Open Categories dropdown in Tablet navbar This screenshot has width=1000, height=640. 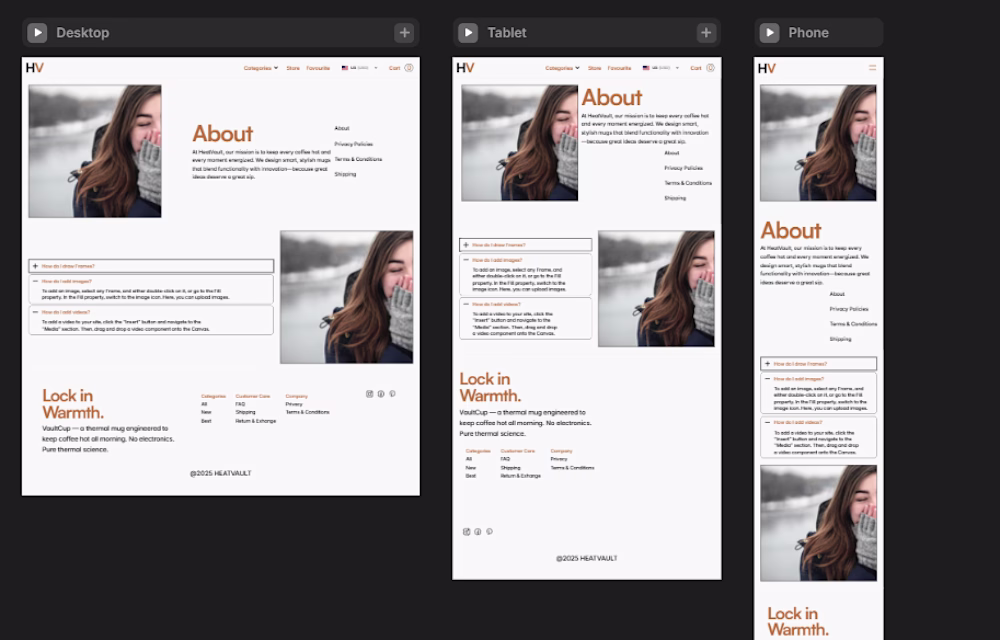click(x=562, y=68)
